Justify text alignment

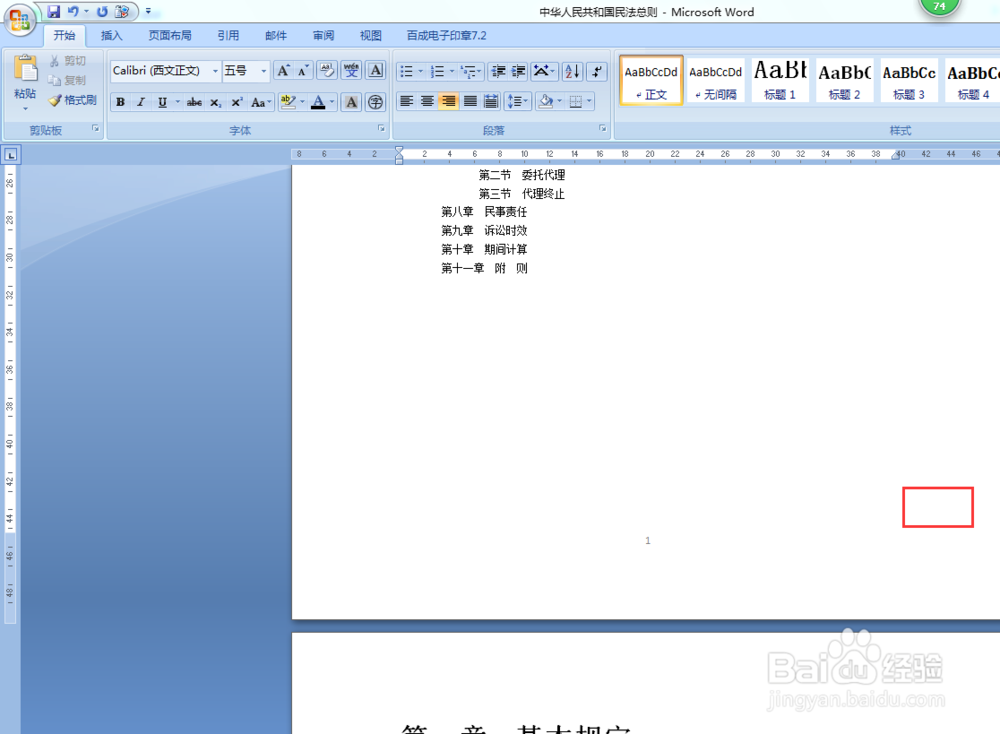(x=470, y=101)
